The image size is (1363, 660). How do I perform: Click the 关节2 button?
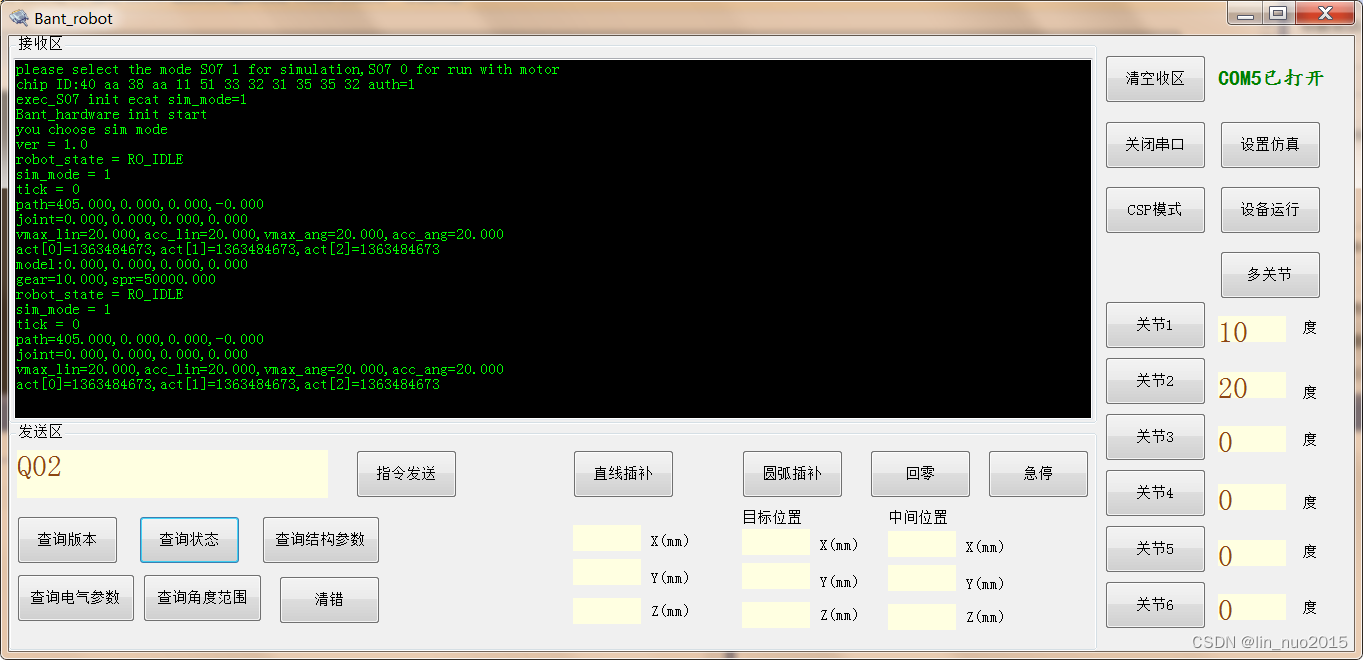coord(1155,381)
